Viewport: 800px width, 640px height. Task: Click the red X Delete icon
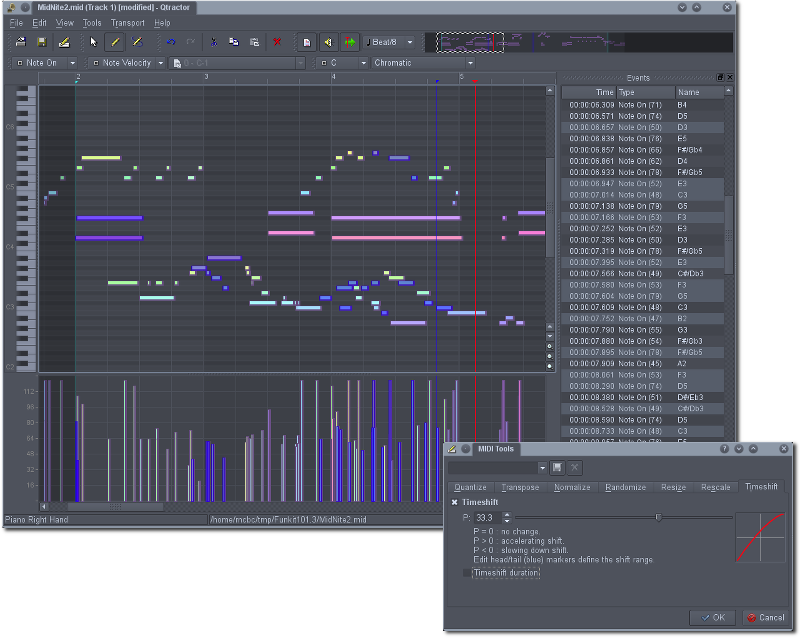(277, 42)
